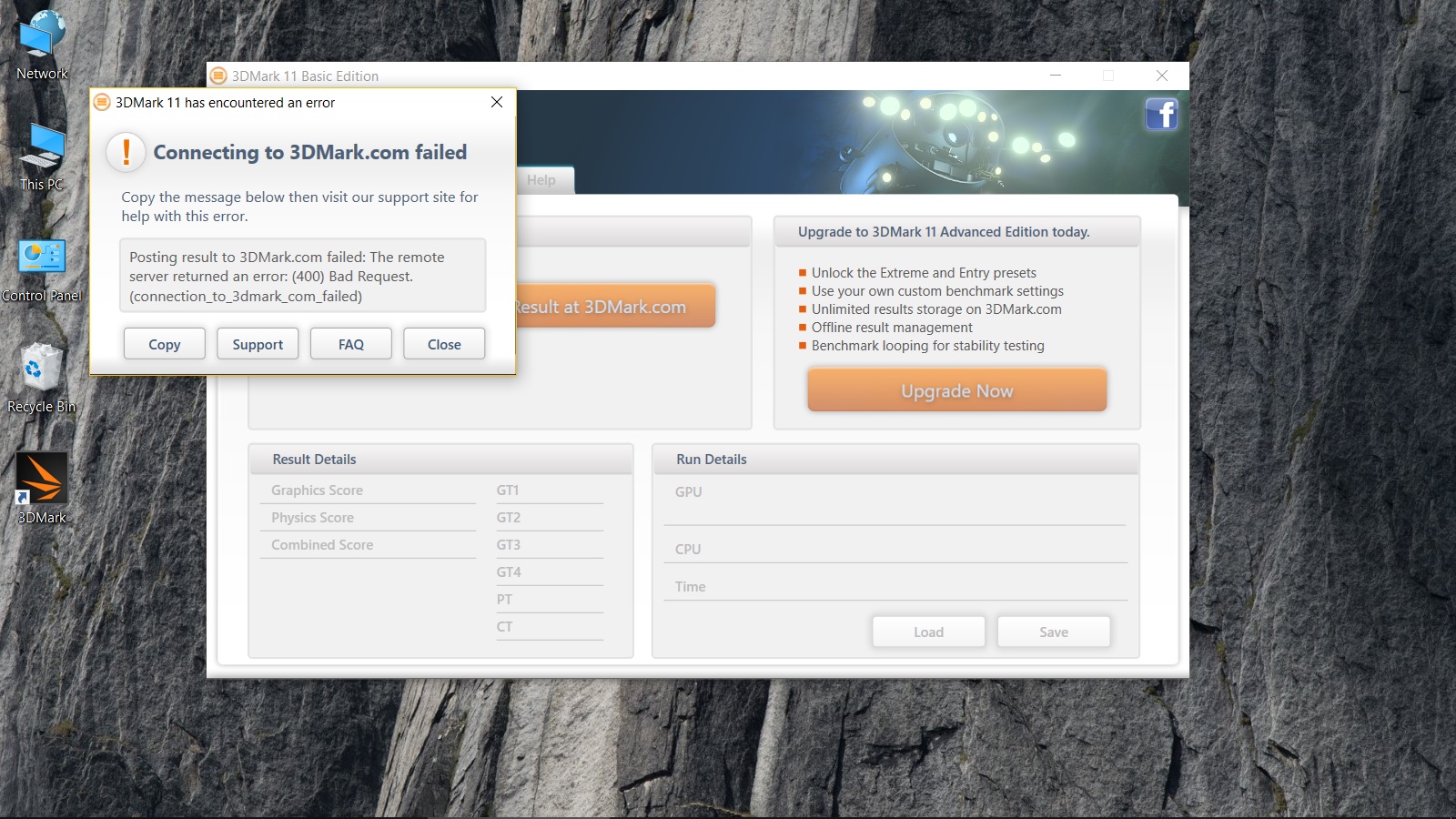1456x819 pixels.
Task: Click the Upgrade Now button
Action: (x=957, y=390)
